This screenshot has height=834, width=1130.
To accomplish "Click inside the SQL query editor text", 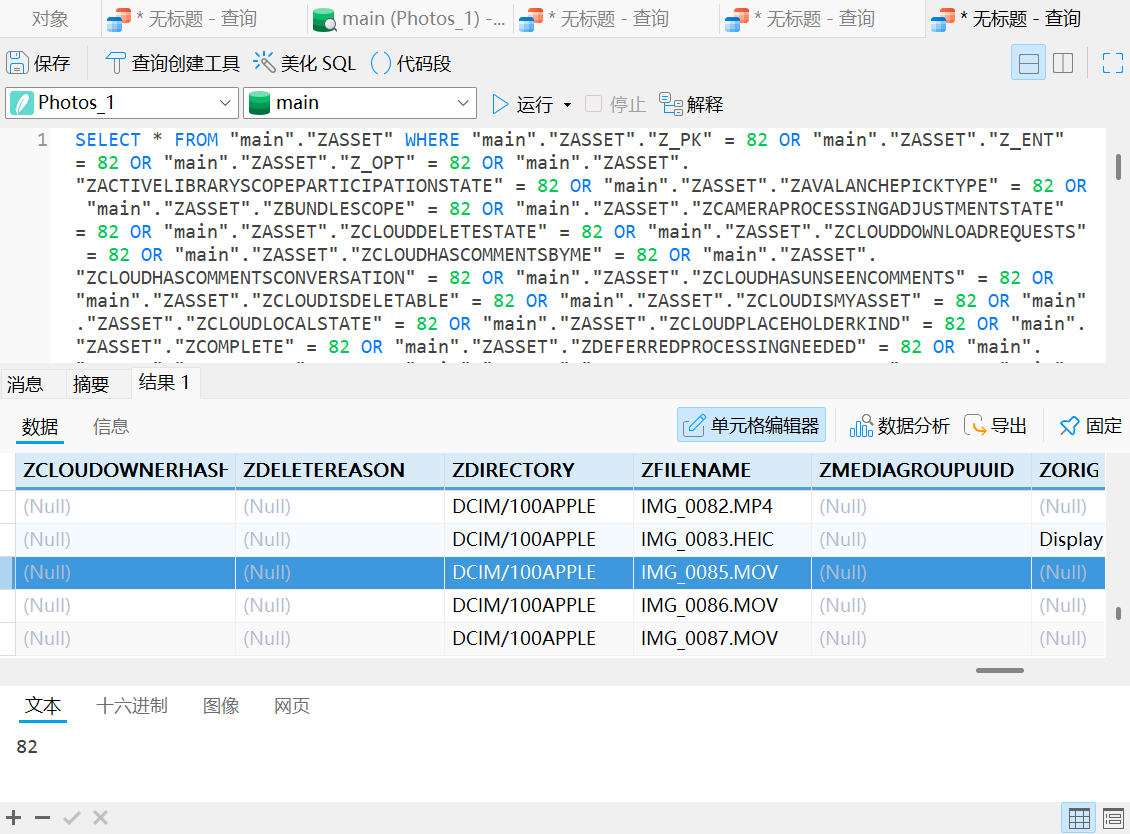I will click(x=580, y=244).
